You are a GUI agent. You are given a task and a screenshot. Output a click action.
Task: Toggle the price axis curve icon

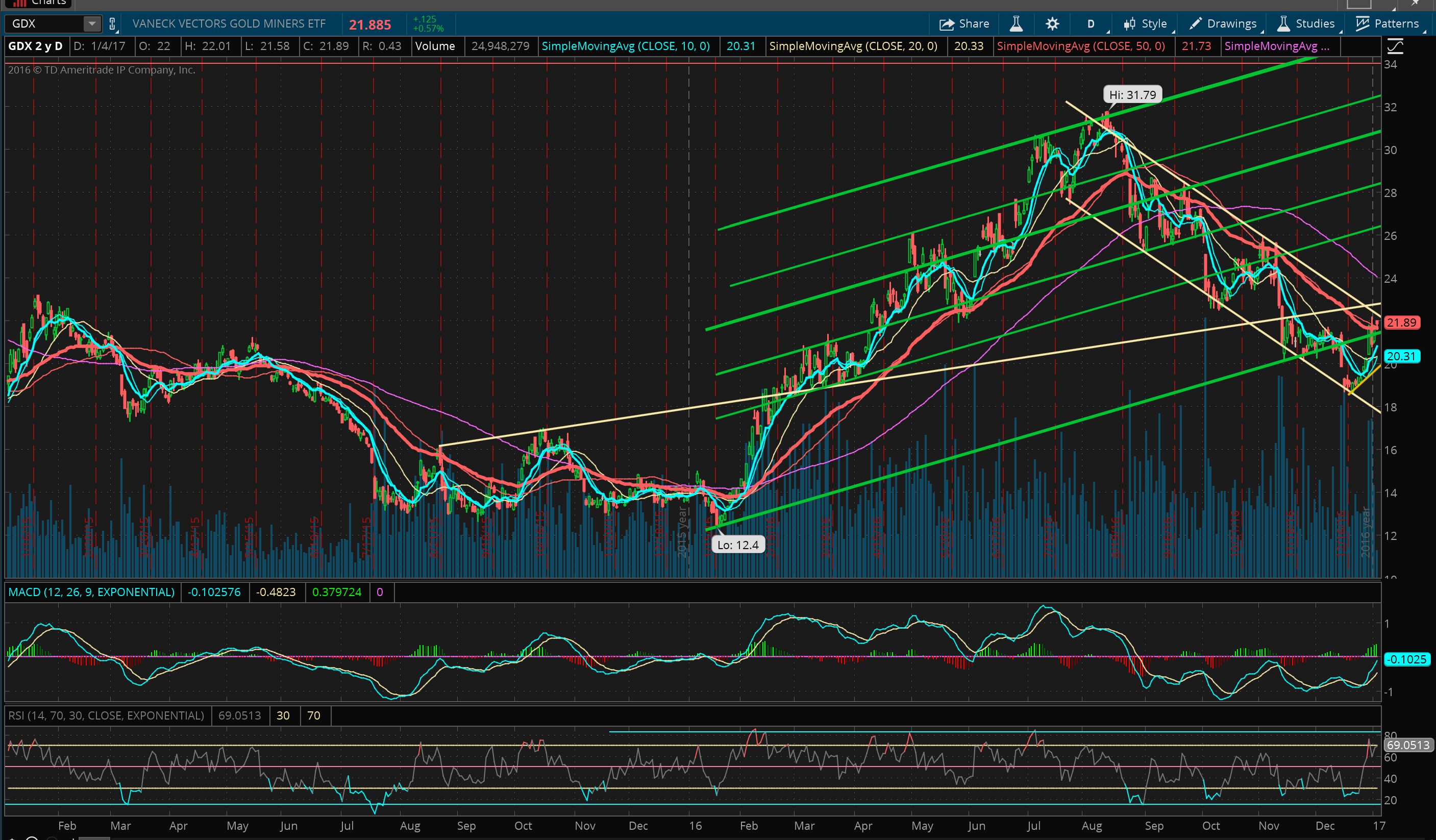[x=1395, y=46]
